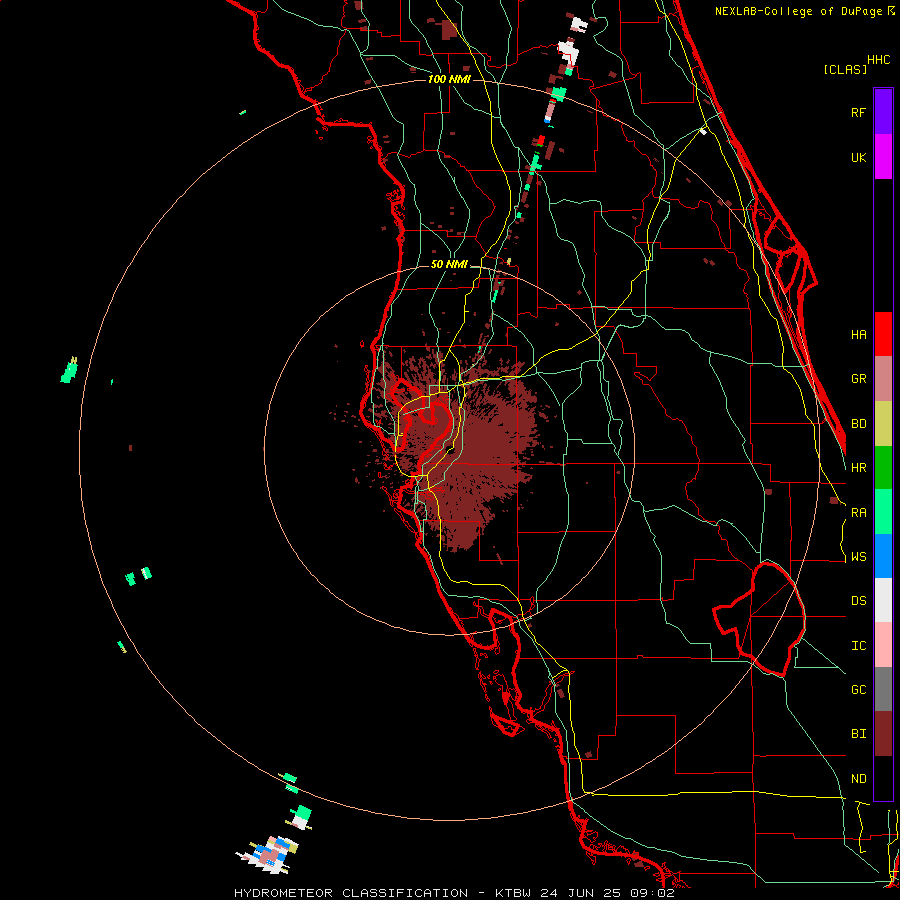Choose the mint green RA legend swatch
This screenshot has height=900, width=900.
(x=883, y=512)
